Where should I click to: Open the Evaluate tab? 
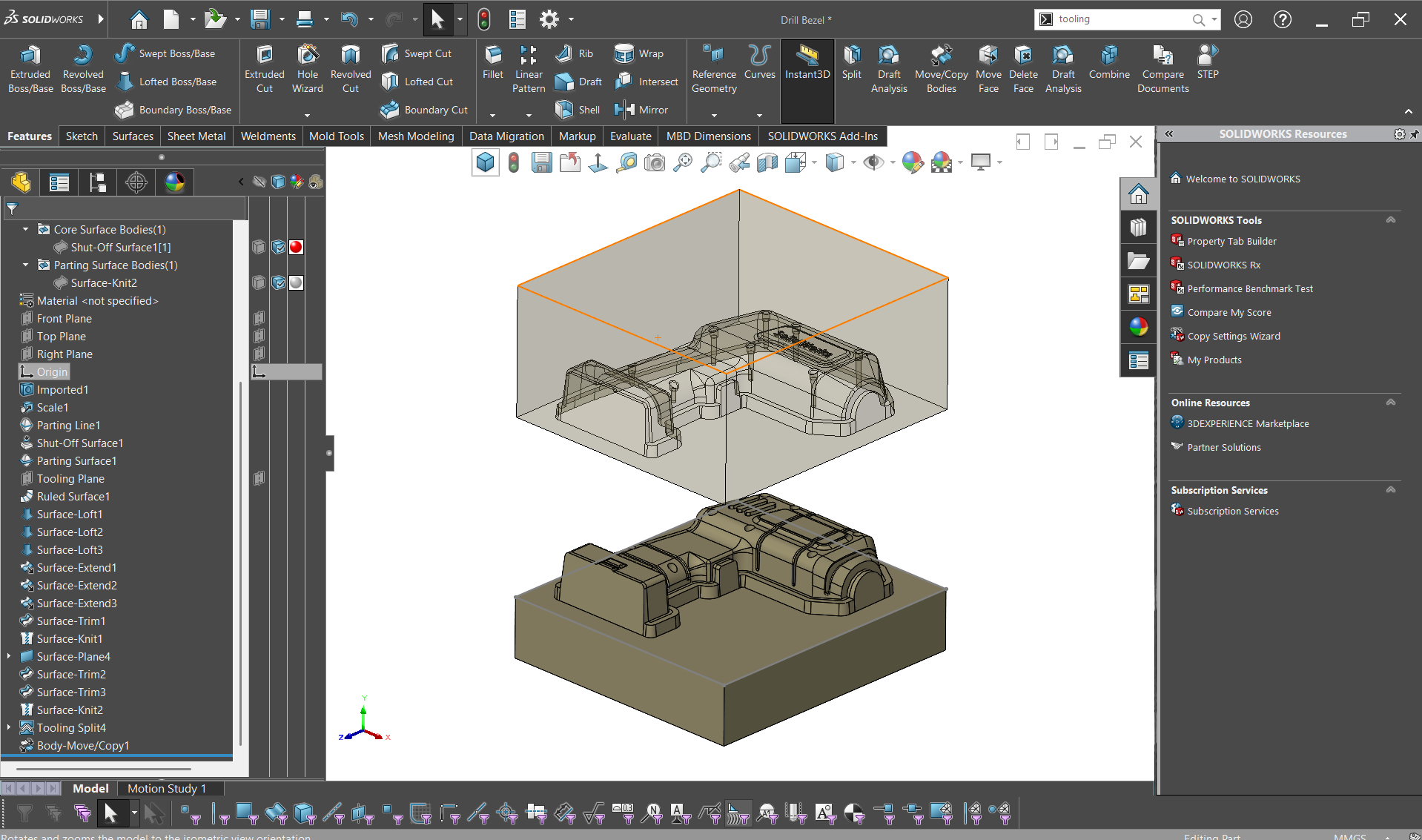point(630,136)
